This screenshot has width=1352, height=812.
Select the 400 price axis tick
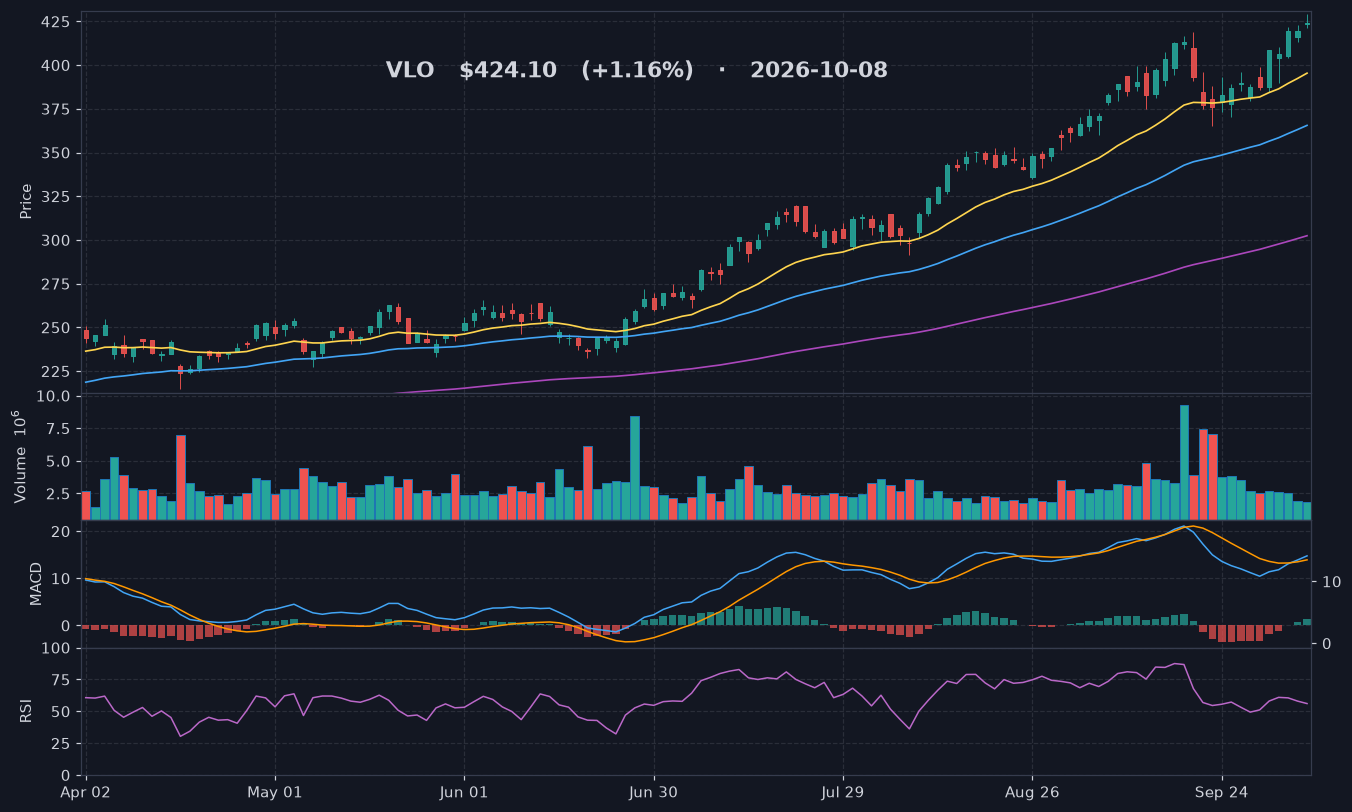pyautogui.click(x=55, y=66)
